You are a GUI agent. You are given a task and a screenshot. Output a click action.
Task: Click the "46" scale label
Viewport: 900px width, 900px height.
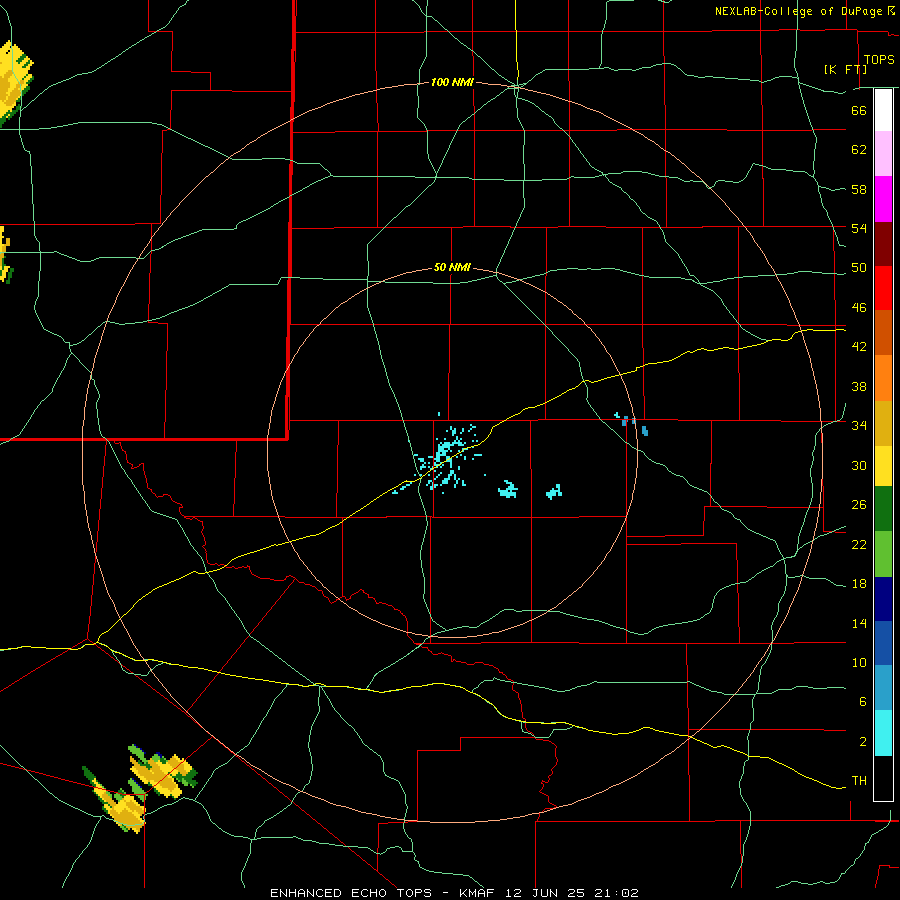[x=859, y=308]
